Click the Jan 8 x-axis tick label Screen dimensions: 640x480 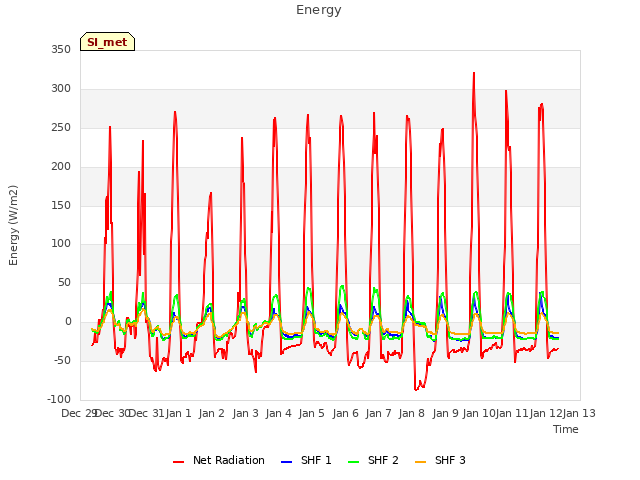coord(411,413)
